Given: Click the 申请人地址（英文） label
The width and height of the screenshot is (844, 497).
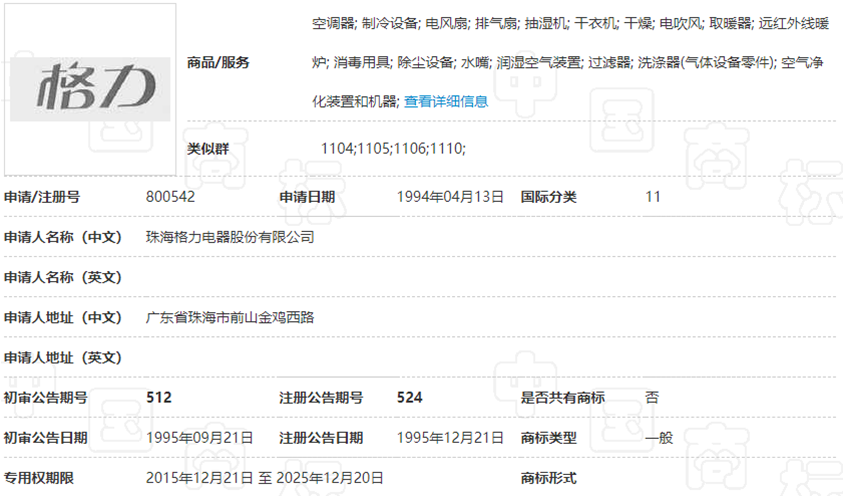Looking at the screenshot, I should [x=63, y=357].
